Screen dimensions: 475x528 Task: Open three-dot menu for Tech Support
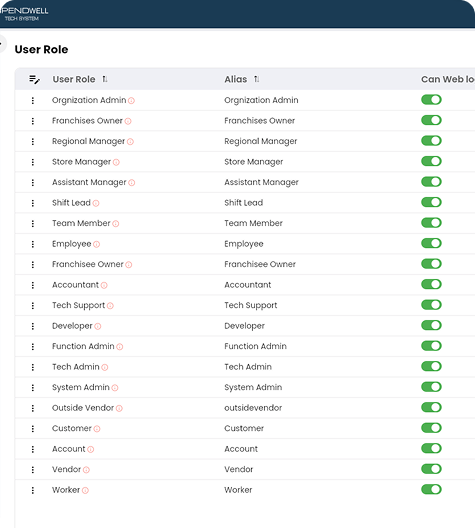coord(33,305)
